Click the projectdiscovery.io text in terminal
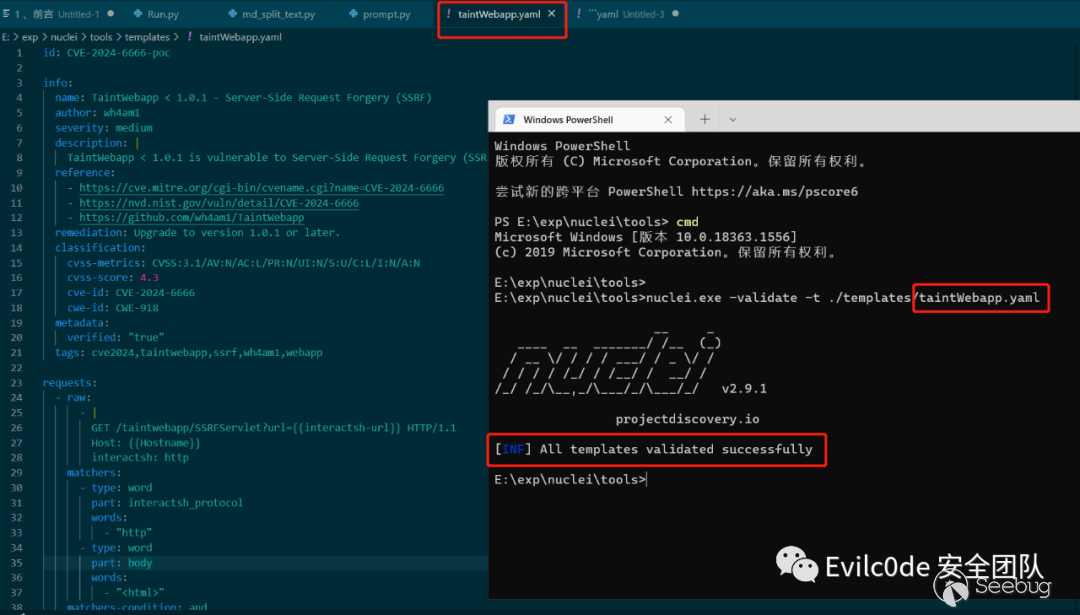 687,419
